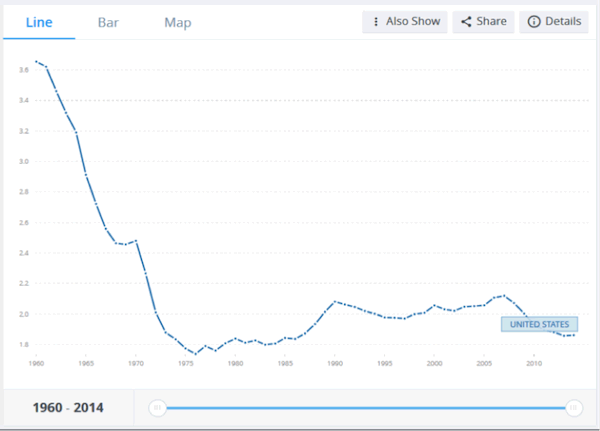
Task: Click the lowest data point near 1976
Action: pyautogui.click(x=196, y=354)
